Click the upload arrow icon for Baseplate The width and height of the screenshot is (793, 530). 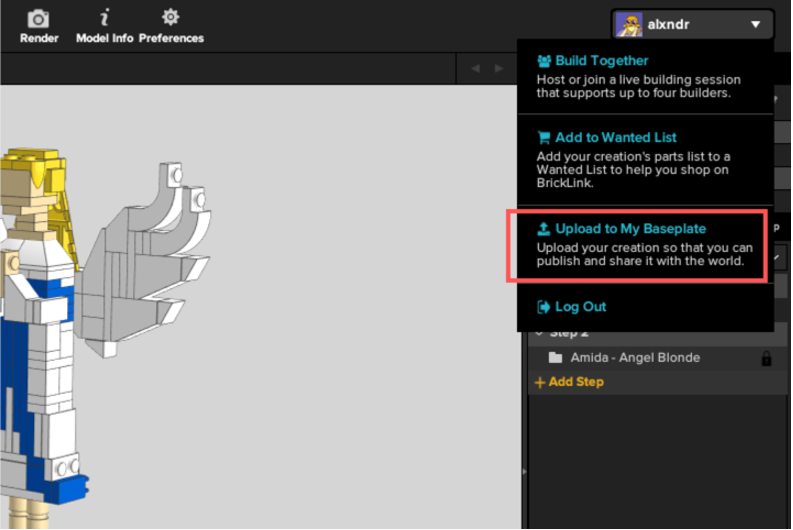coord(544,229)
